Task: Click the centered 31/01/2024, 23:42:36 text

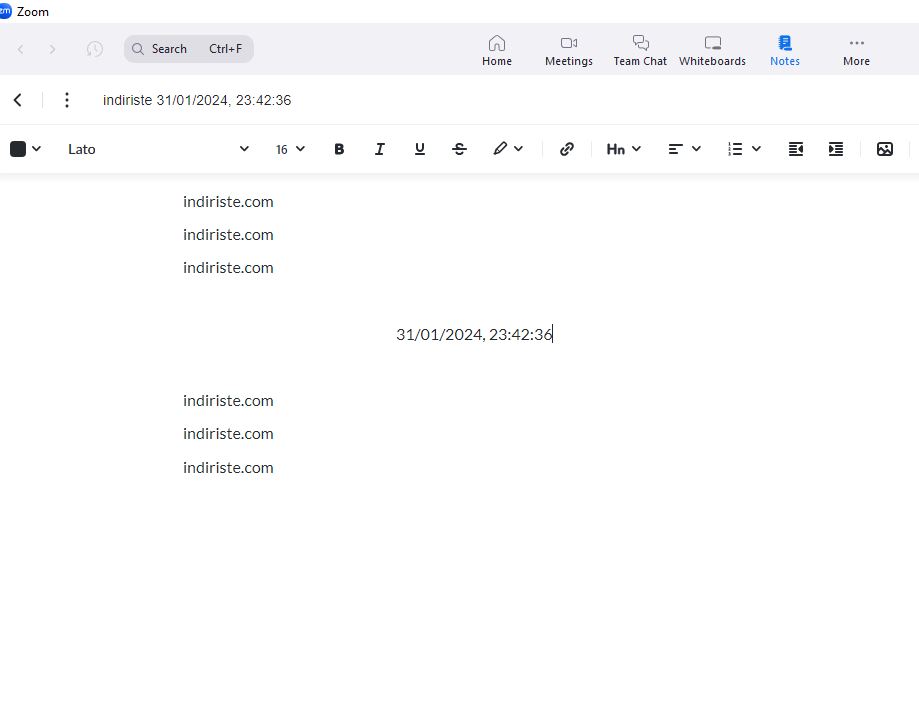Action: point(474,335)
